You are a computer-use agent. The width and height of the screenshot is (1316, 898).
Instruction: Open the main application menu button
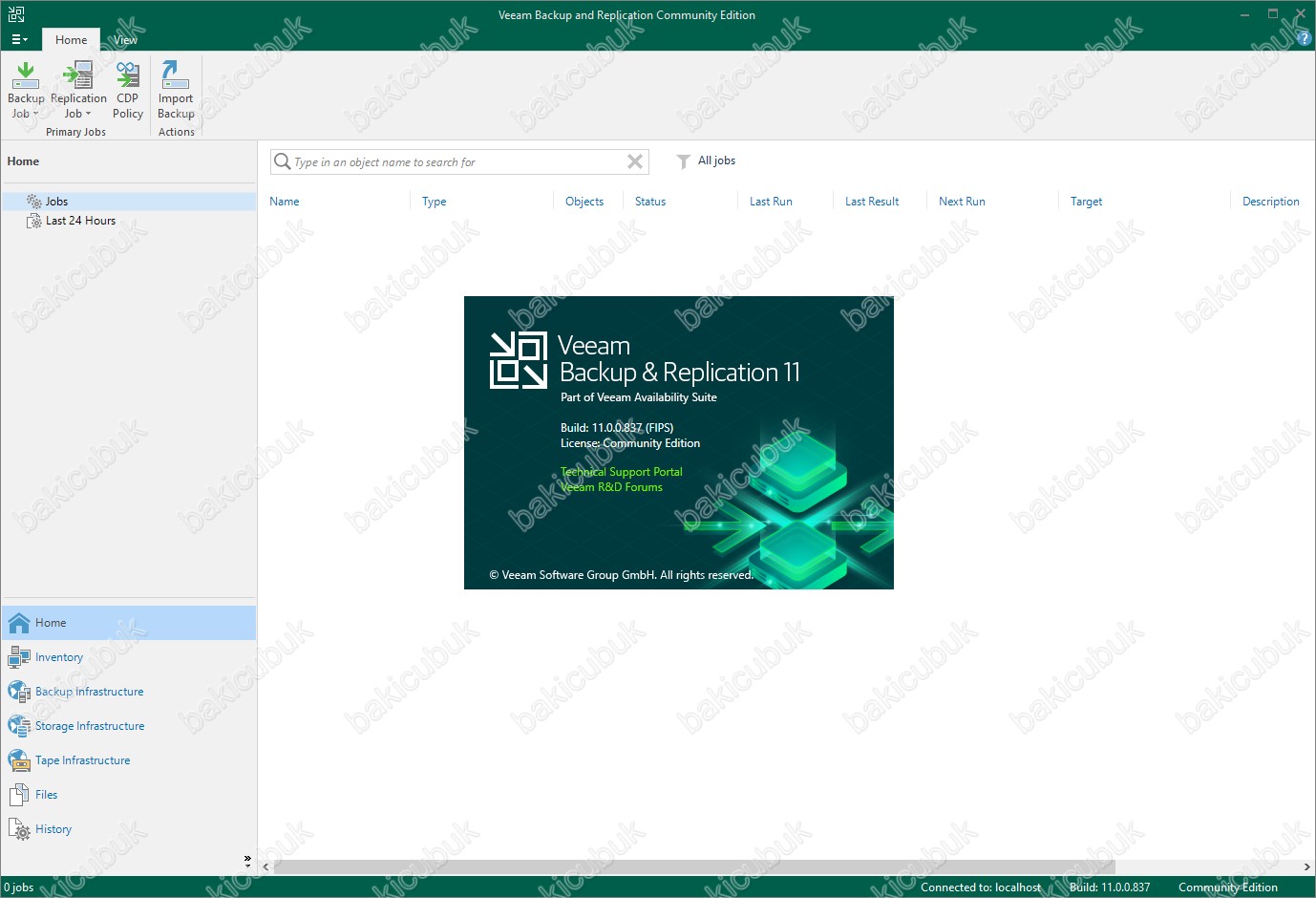19,40
